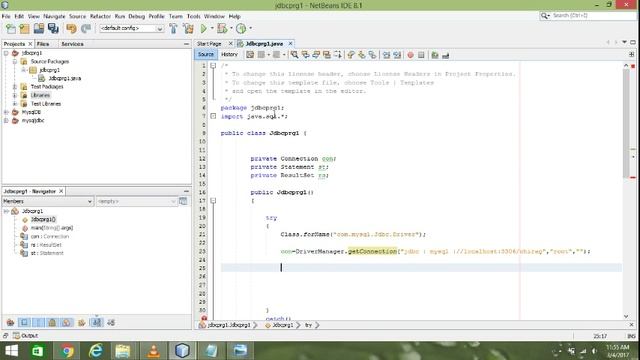Toggle Highlight Search in editor toolbar
This screenshot has height=360, width=640.
pos(327,55)
